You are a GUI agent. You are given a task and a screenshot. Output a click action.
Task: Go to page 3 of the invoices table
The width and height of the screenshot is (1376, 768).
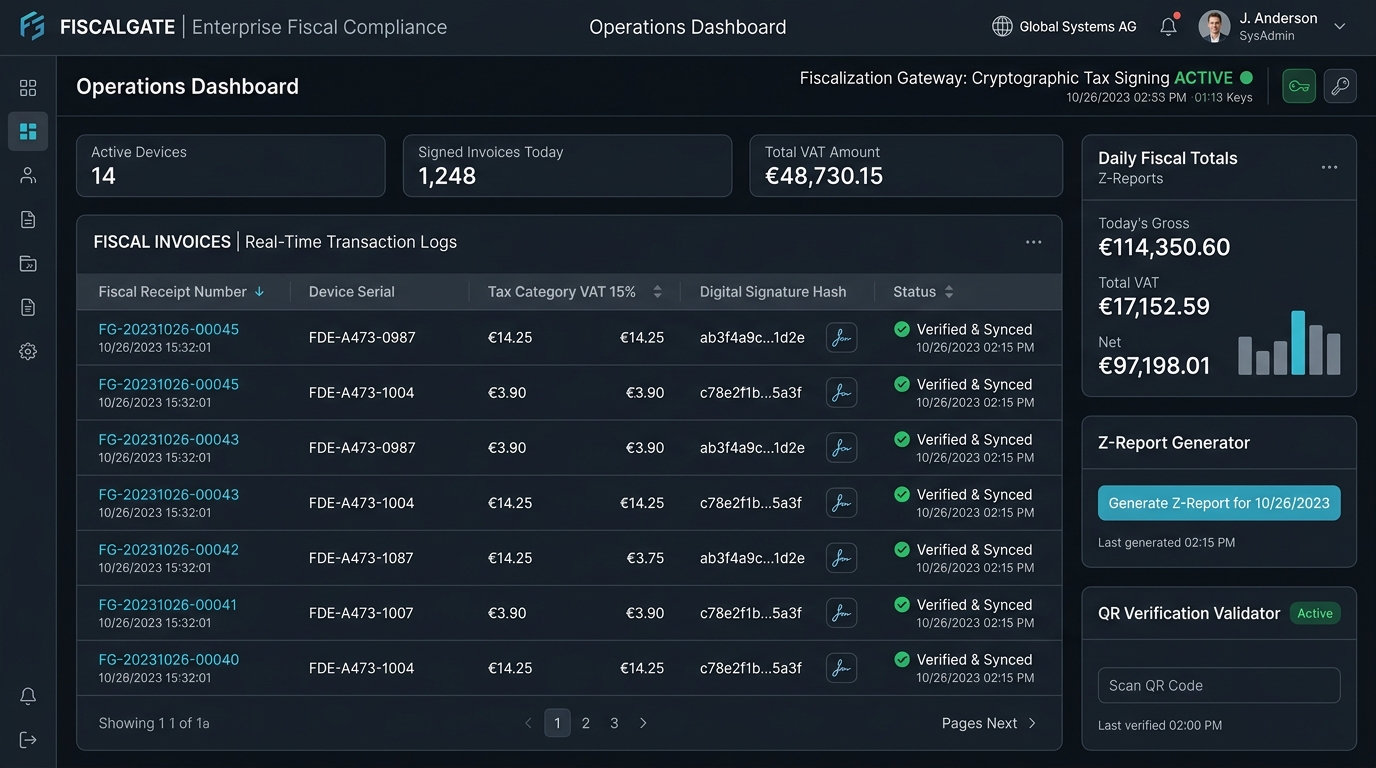pos(614,723)
